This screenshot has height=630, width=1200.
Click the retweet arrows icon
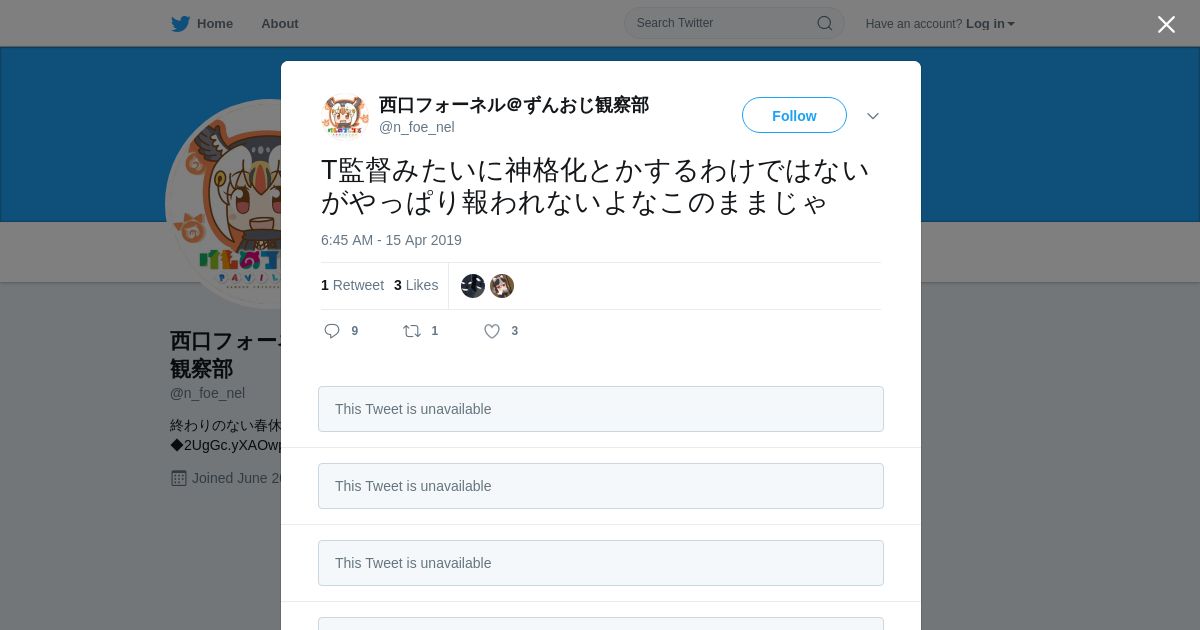(412, 331)
